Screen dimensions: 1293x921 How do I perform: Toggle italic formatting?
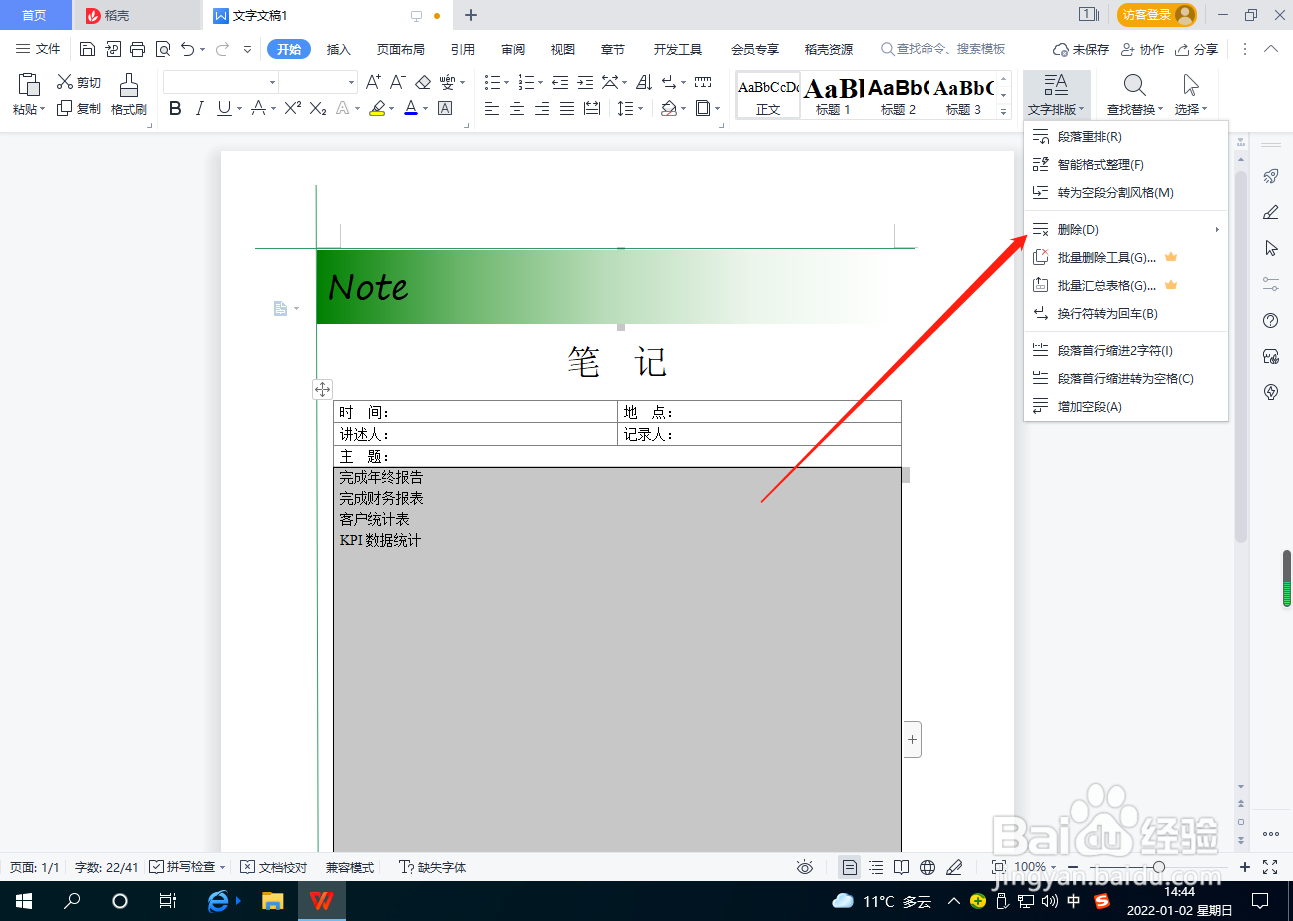pos(199,108)
